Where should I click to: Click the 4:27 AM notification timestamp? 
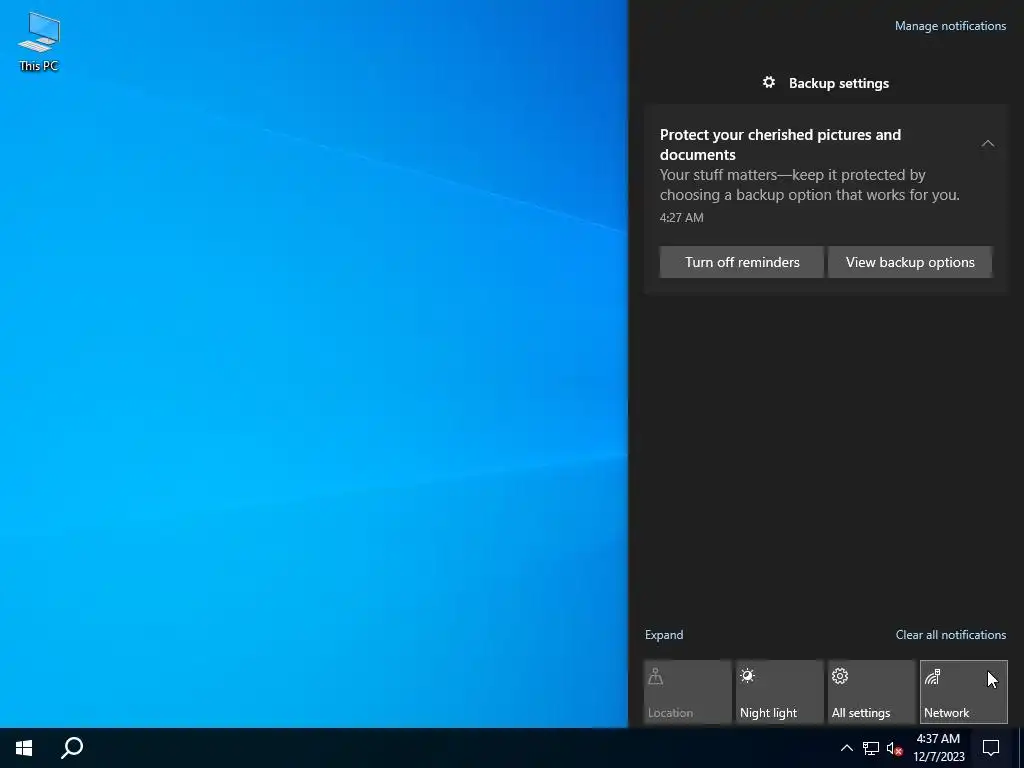coord(681,217)
